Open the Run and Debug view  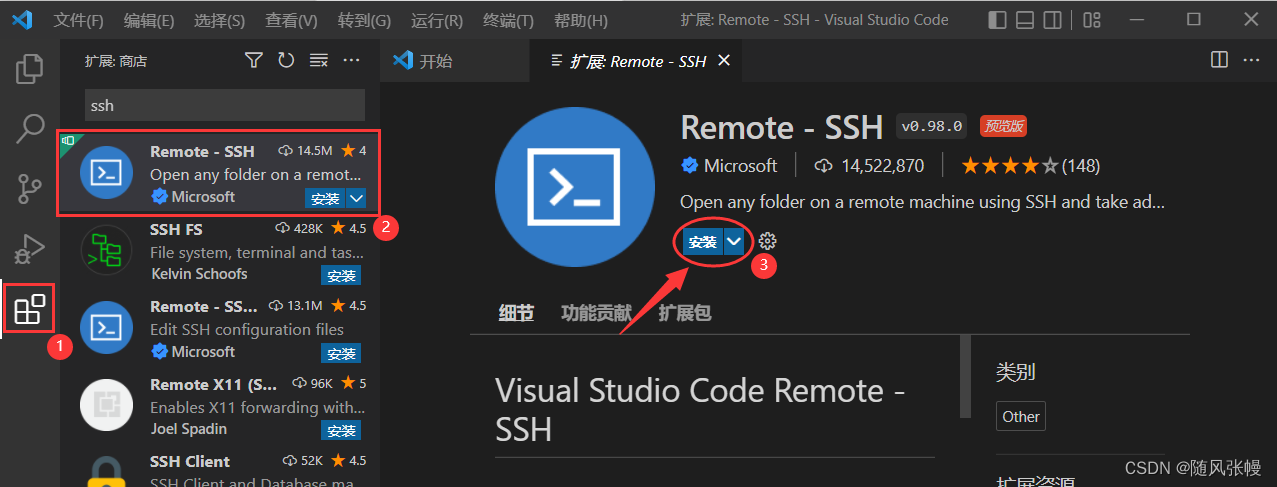click(30, 248)
